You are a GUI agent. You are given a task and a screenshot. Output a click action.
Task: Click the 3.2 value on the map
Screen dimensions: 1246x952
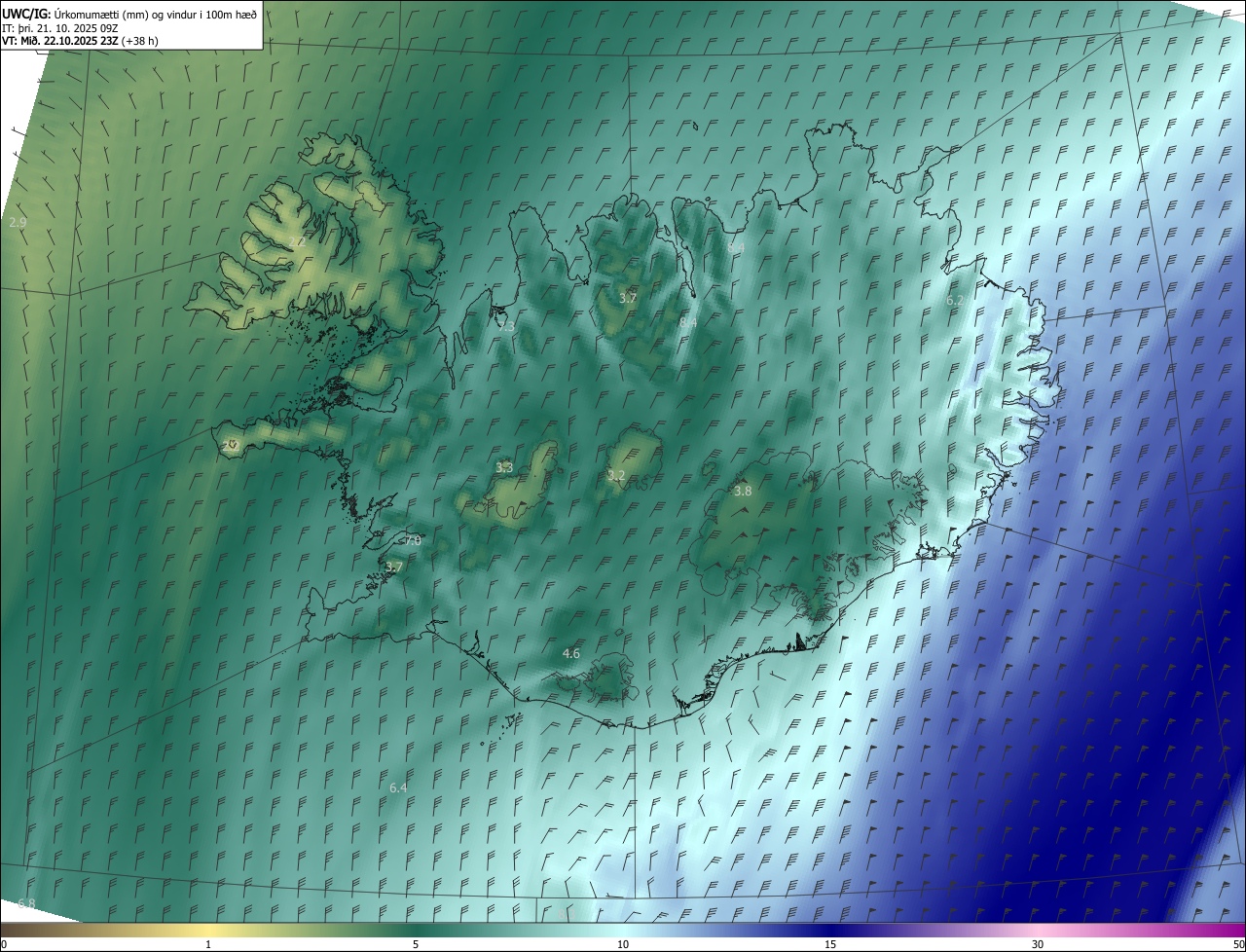point(616,476)
